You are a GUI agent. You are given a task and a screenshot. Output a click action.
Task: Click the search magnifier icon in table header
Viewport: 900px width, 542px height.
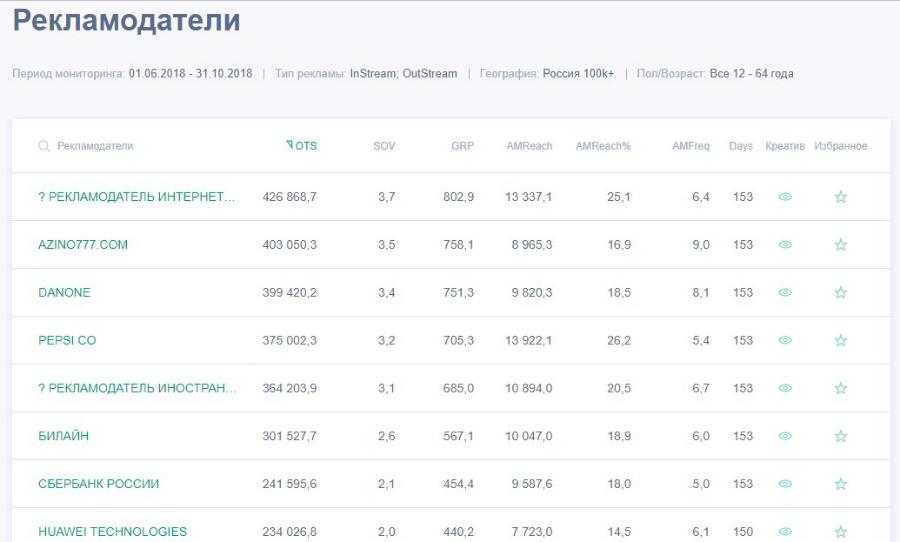[44, 146]
